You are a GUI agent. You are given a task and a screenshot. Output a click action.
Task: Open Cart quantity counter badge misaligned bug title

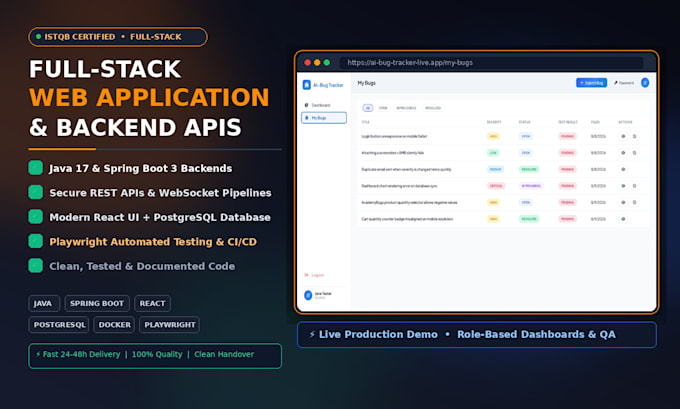click(407, 219)
